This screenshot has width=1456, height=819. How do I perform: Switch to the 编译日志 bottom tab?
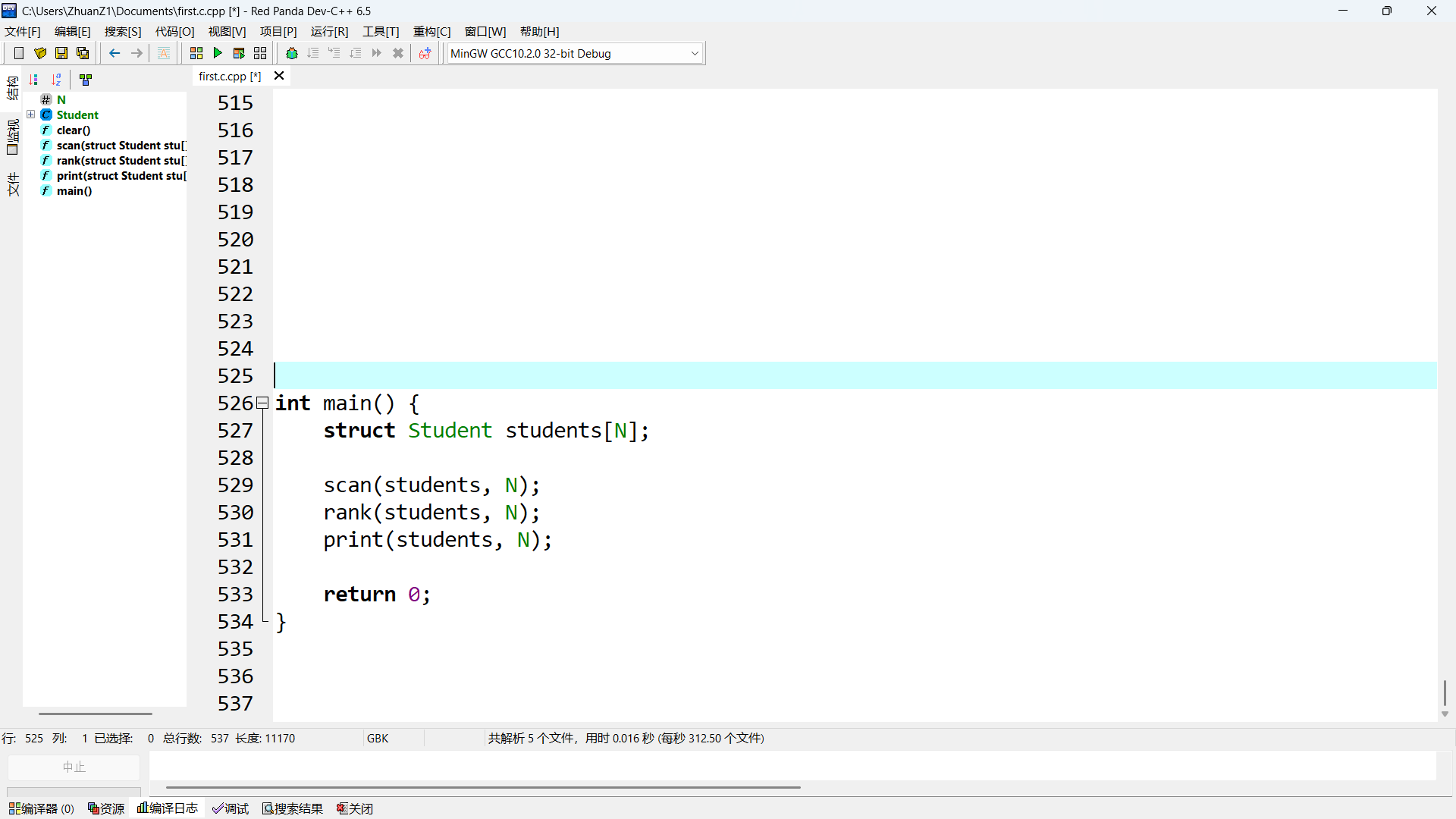click(x=168, y=808)
